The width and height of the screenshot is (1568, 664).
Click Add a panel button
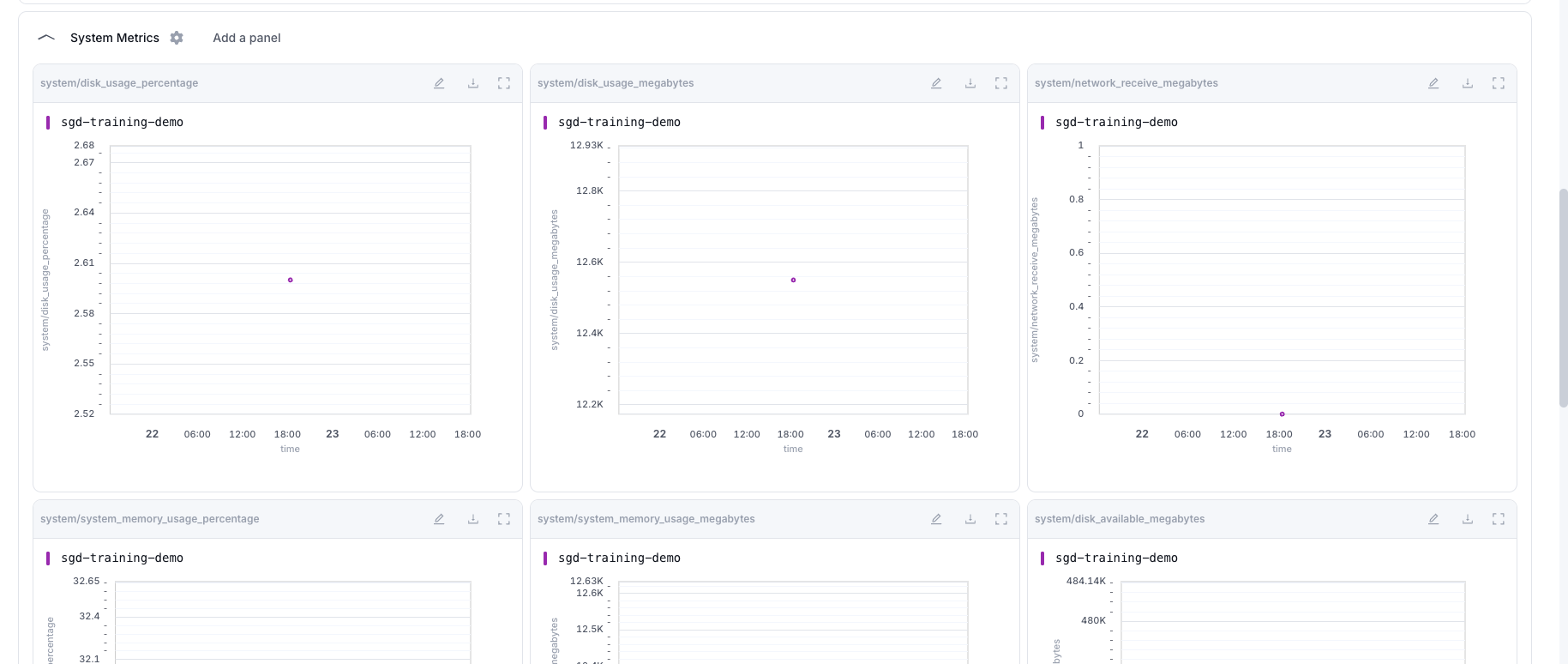point(247,38)
